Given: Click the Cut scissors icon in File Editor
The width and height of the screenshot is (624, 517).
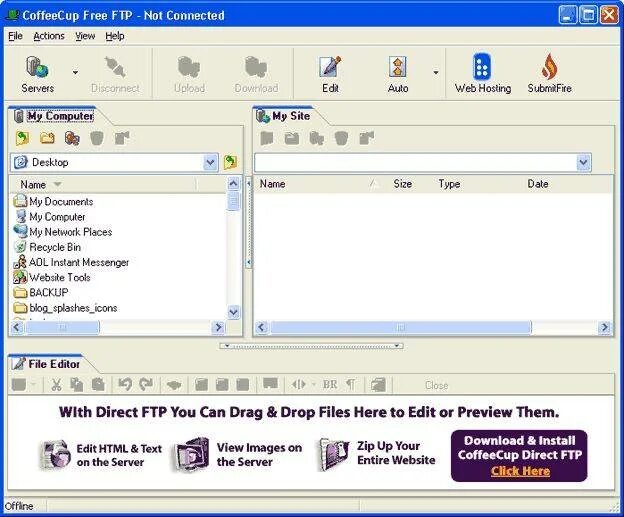Looking at the screenshot, I should click(57, 384).
